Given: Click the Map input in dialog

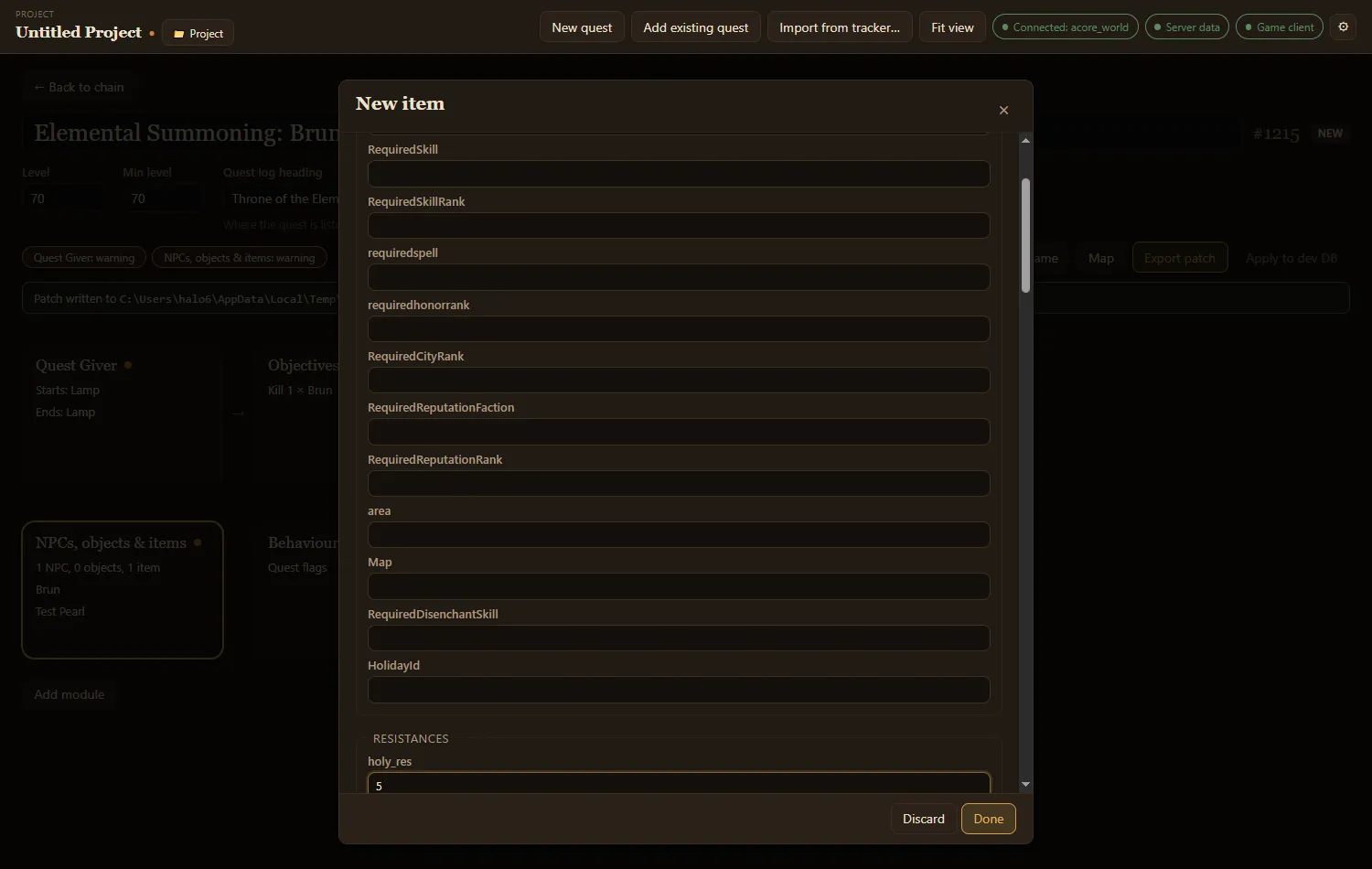Looking at the screenshot, I should click(679, 586).
